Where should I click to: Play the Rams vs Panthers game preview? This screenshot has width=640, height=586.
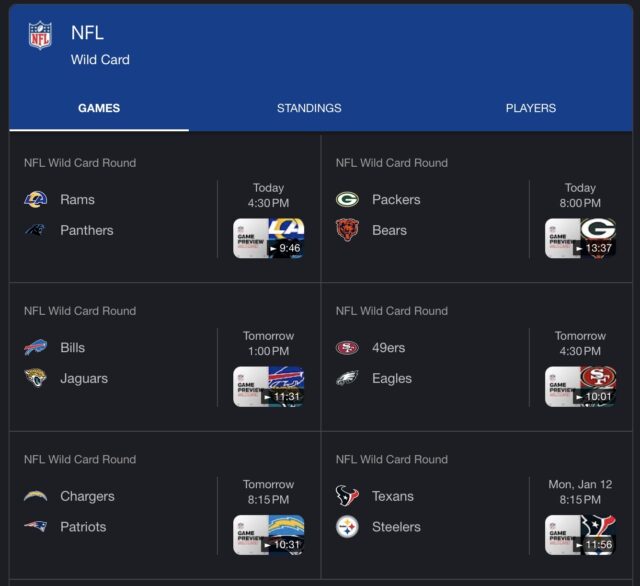click(x=268, y=239)
